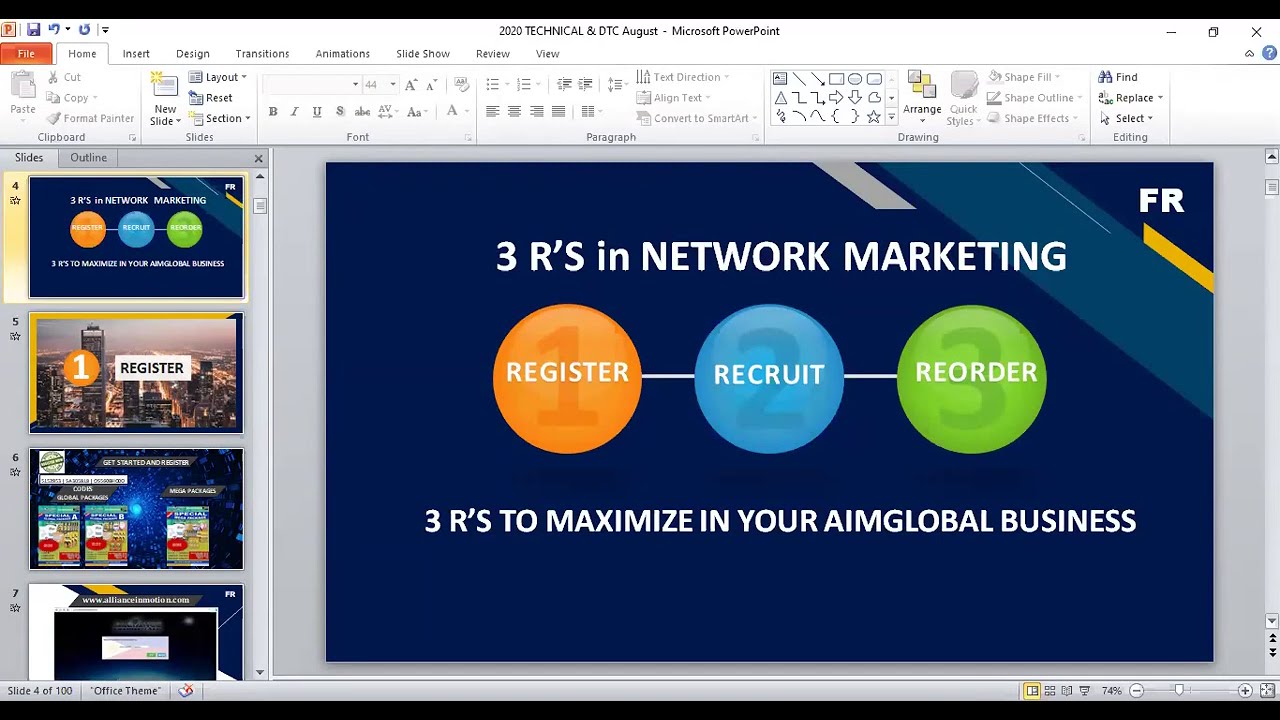Screen dimensions: 1280x720
Task: Toggle Underline formatting
Action: tap(317, 112)
